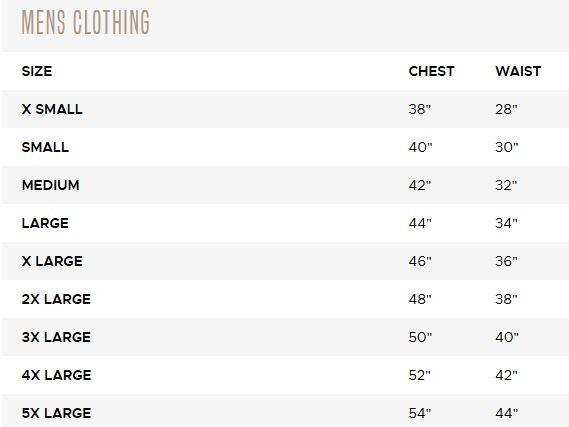Click the X SMALL size row label
The width and height of the screenshot is (569, 427).
tap(52, 109)
